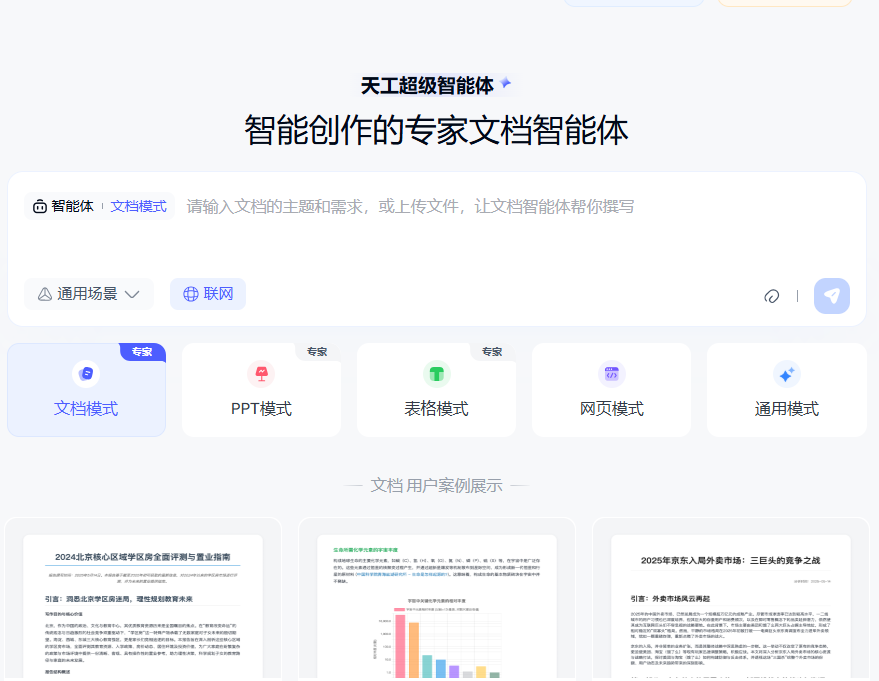This screenshot has width=879, height=681.
Task: Click the 文档 用户案例展示 heading
Action: (x=436, y=485)
